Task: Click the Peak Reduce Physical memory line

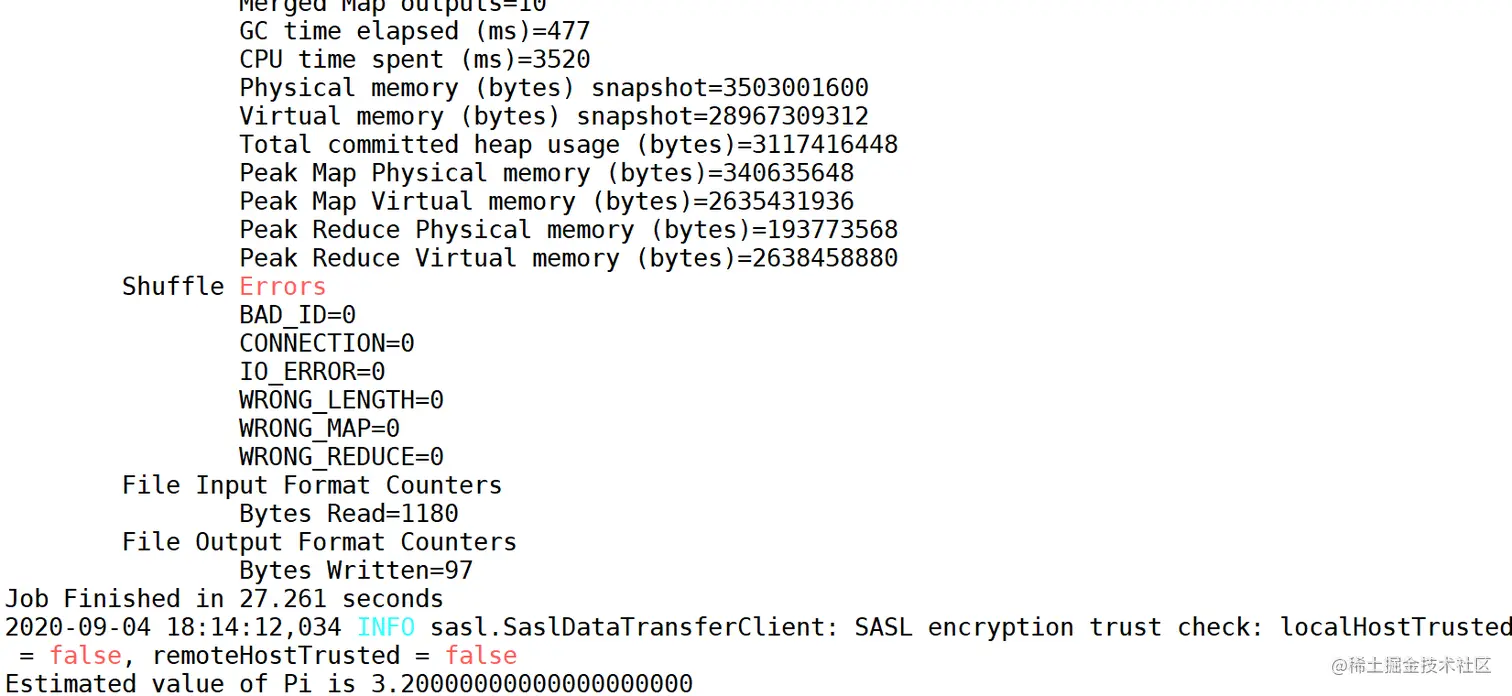Action: [568, 229]
